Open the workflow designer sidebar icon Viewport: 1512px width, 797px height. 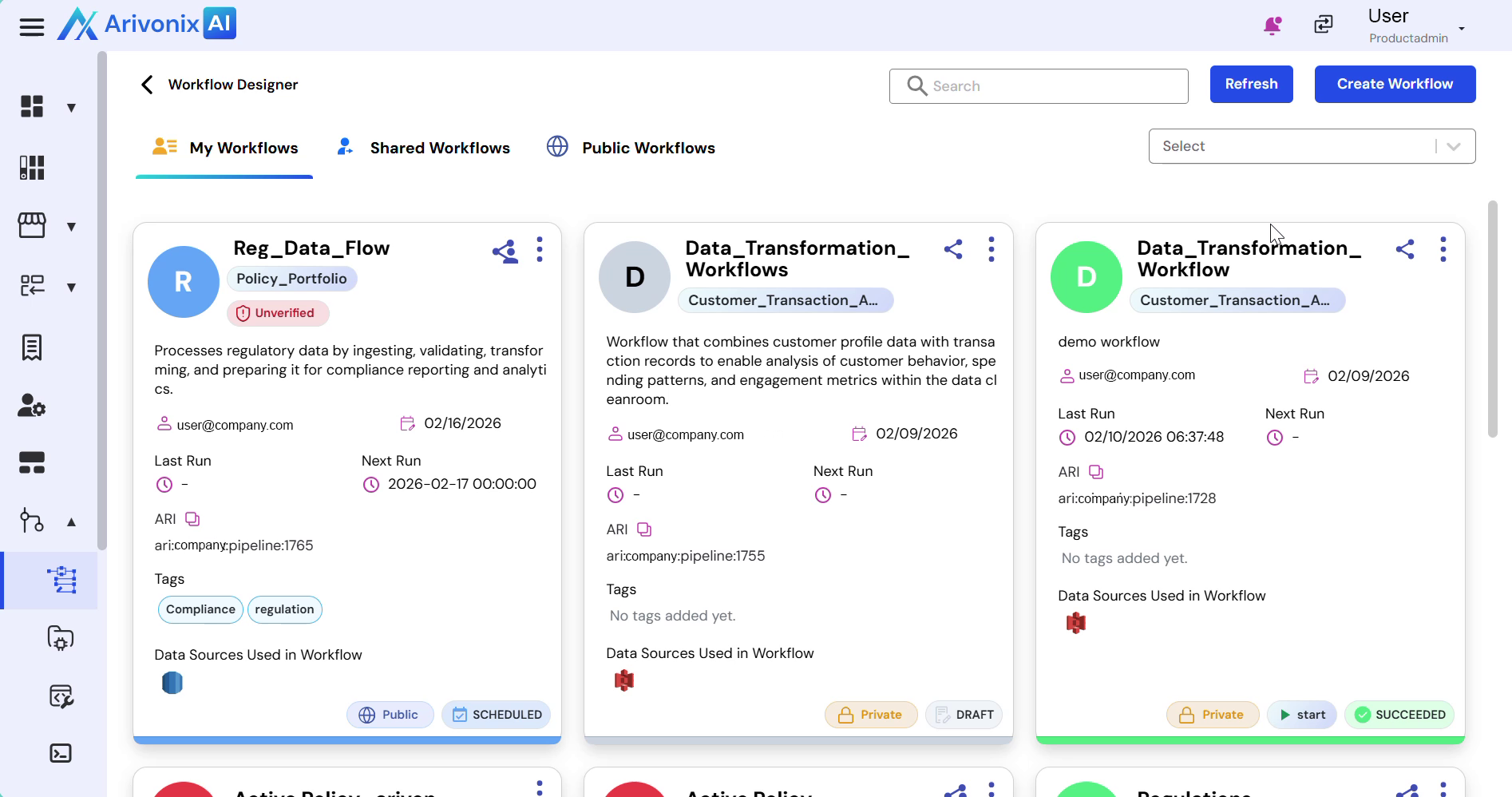pyautogui.click(x=61, y=580)
